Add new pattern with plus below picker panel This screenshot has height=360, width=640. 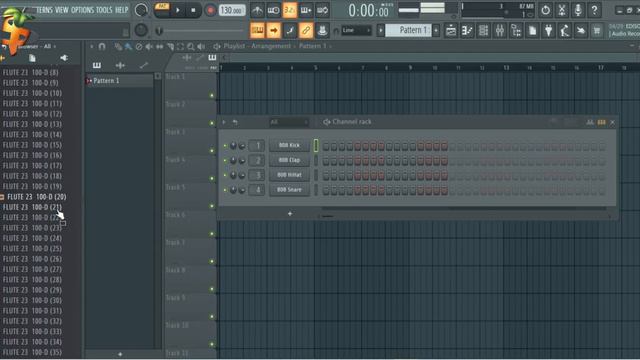[x=120, y=354]
